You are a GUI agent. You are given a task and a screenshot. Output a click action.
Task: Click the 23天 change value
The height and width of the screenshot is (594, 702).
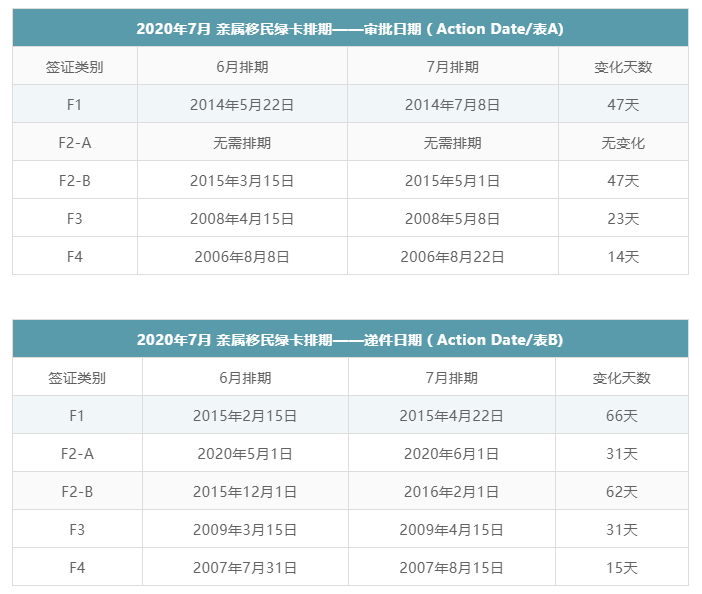pyautogui.click(x=623, y=219)
